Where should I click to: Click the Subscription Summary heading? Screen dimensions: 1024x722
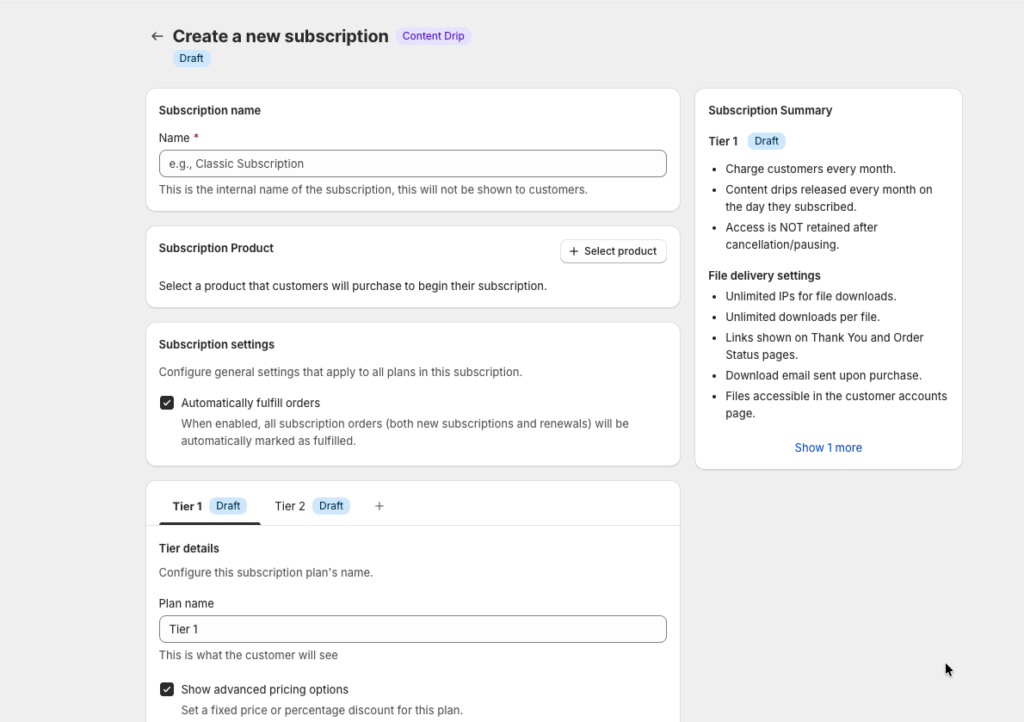coord(770,110)
